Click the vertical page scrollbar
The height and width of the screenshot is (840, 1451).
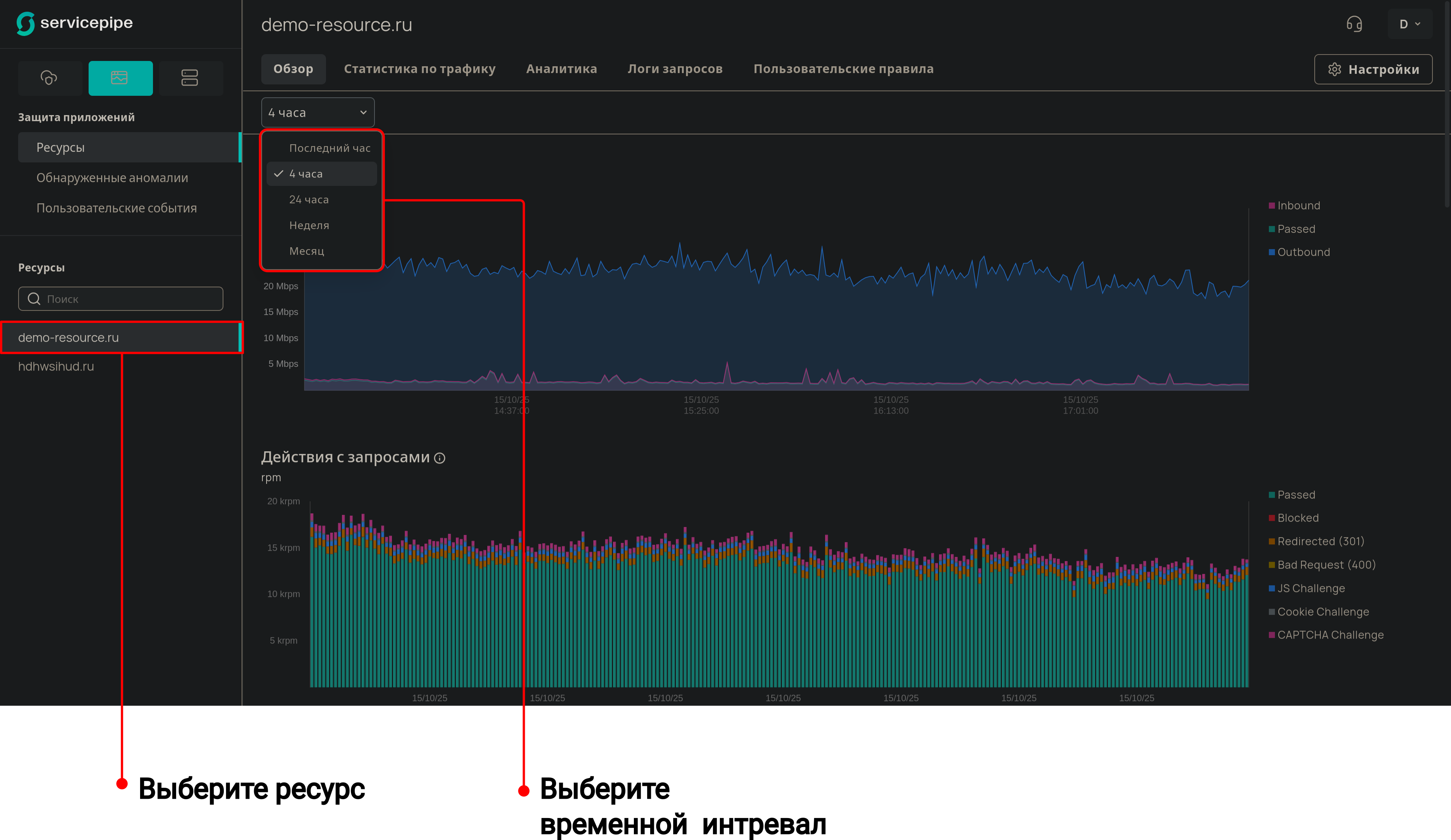[x=1448, y=104]
